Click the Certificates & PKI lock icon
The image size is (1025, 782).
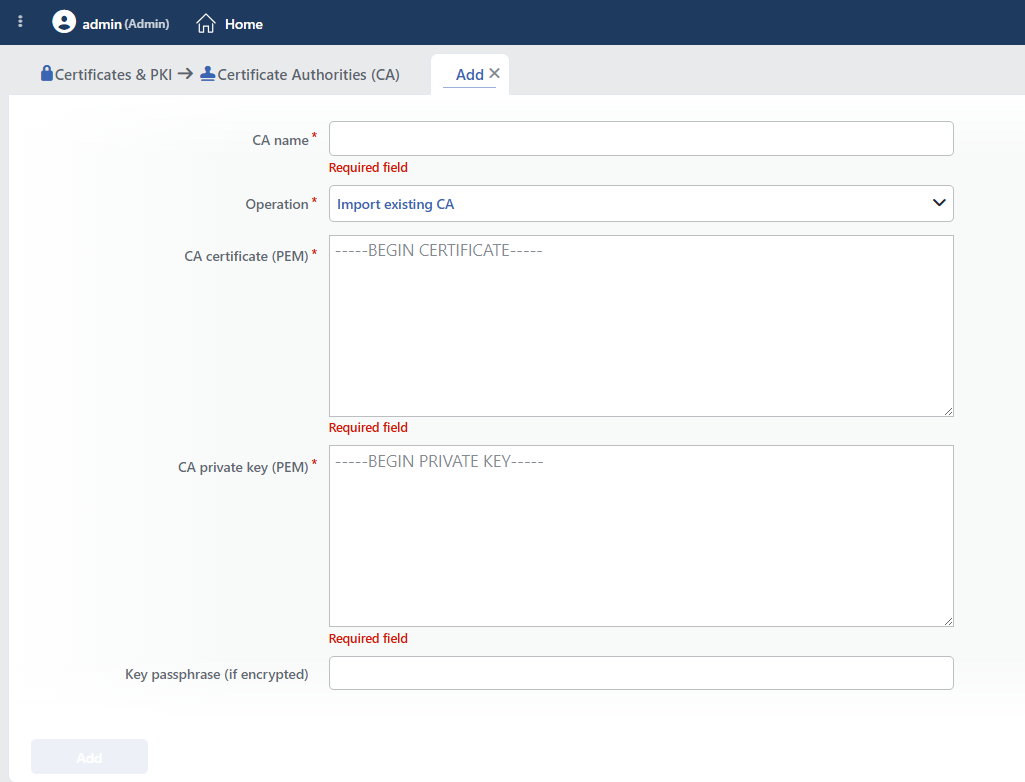pos(46,73)
